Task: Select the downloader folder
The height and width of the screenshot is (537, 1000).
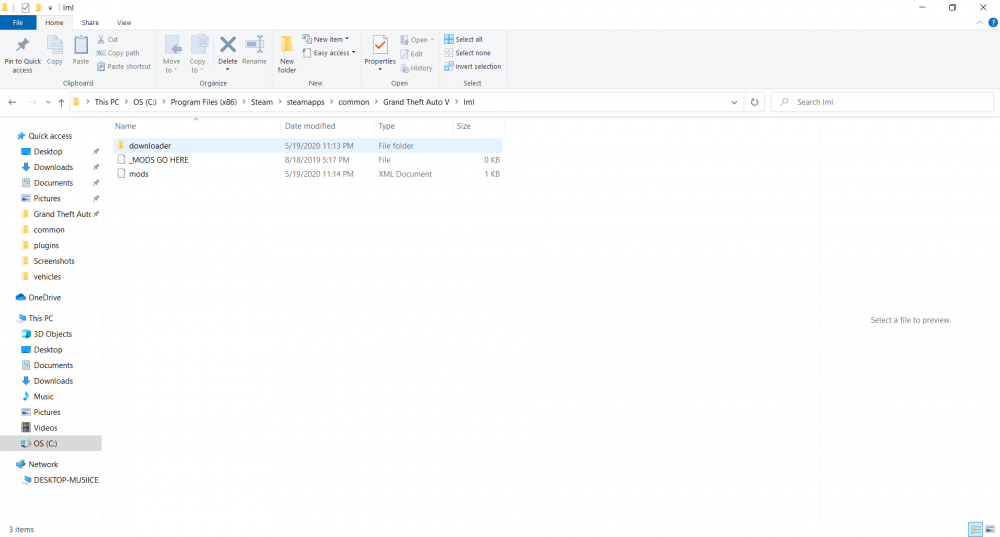Action: pyautogui.click(x=308, y=145)
